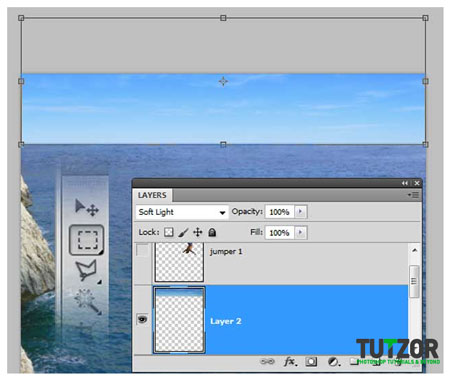Click the layers list scroll up arrow

(414, 250)
